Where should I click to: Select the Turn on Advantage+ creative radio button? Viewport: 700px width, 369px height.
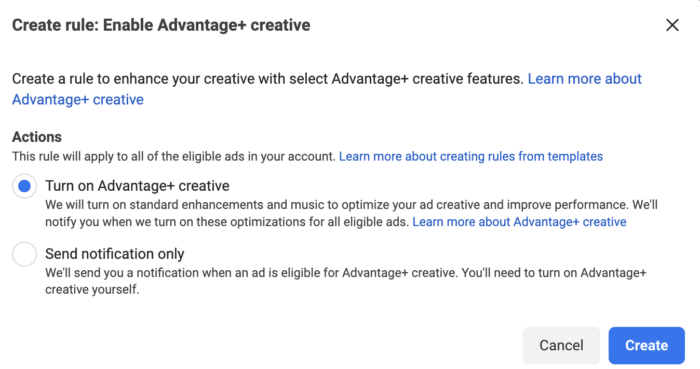[24, 186]
